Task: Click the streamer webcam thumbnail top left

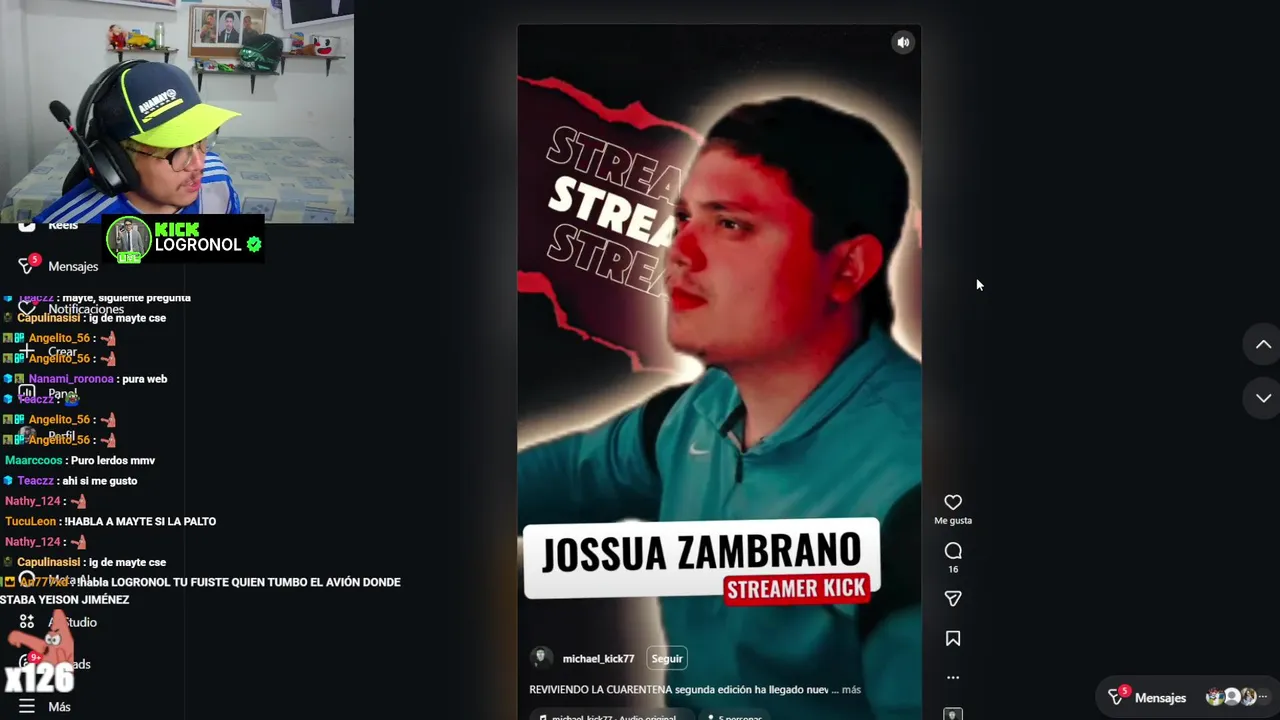Action: tap(177, 111)
